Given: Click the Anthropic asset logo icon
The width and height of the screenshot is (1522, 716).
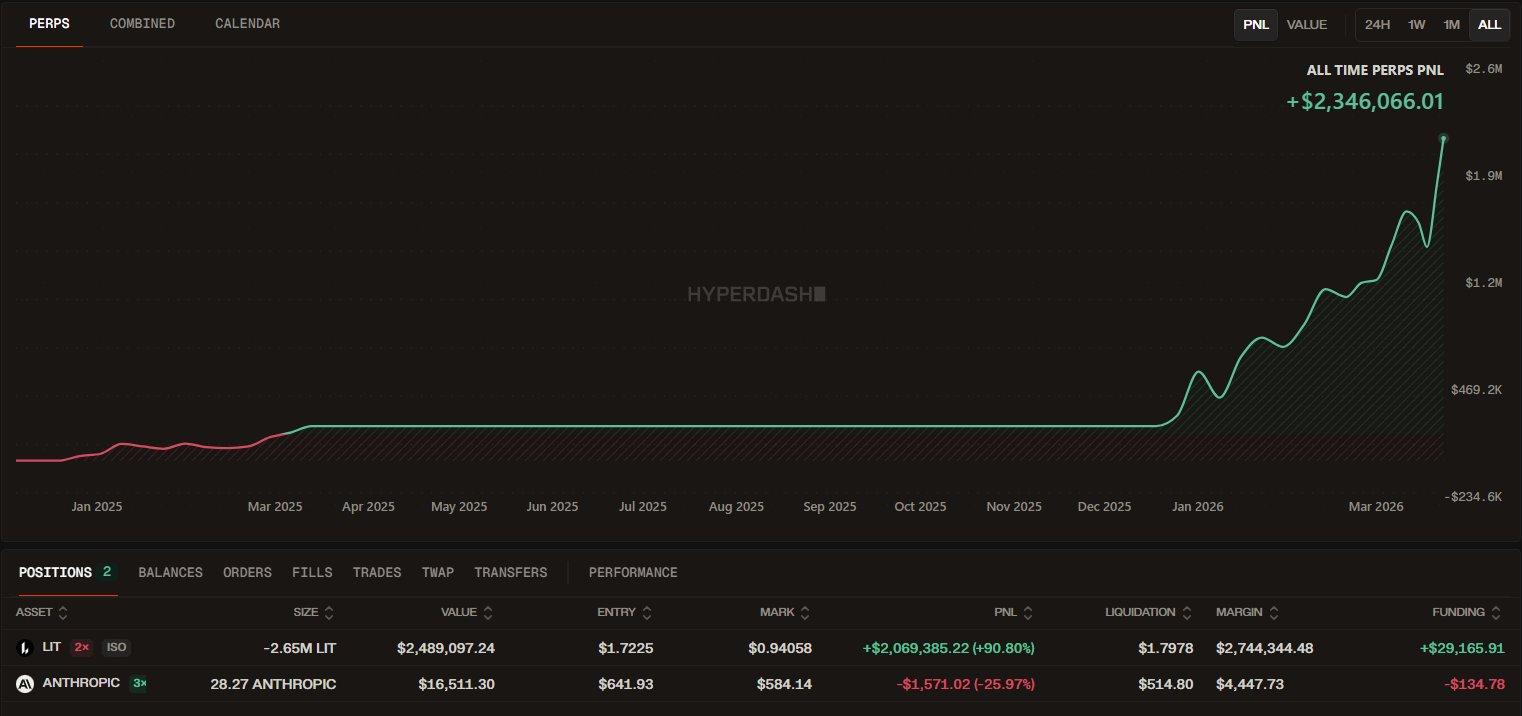Looking at the screenshot, I should pos(25,684).
